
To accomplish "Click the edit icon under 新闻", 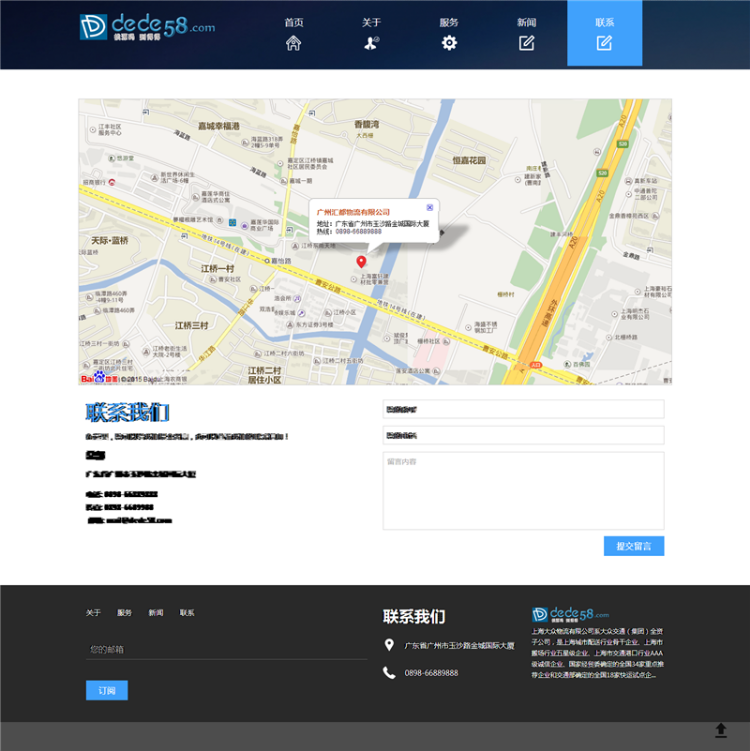I will [526, 43].
